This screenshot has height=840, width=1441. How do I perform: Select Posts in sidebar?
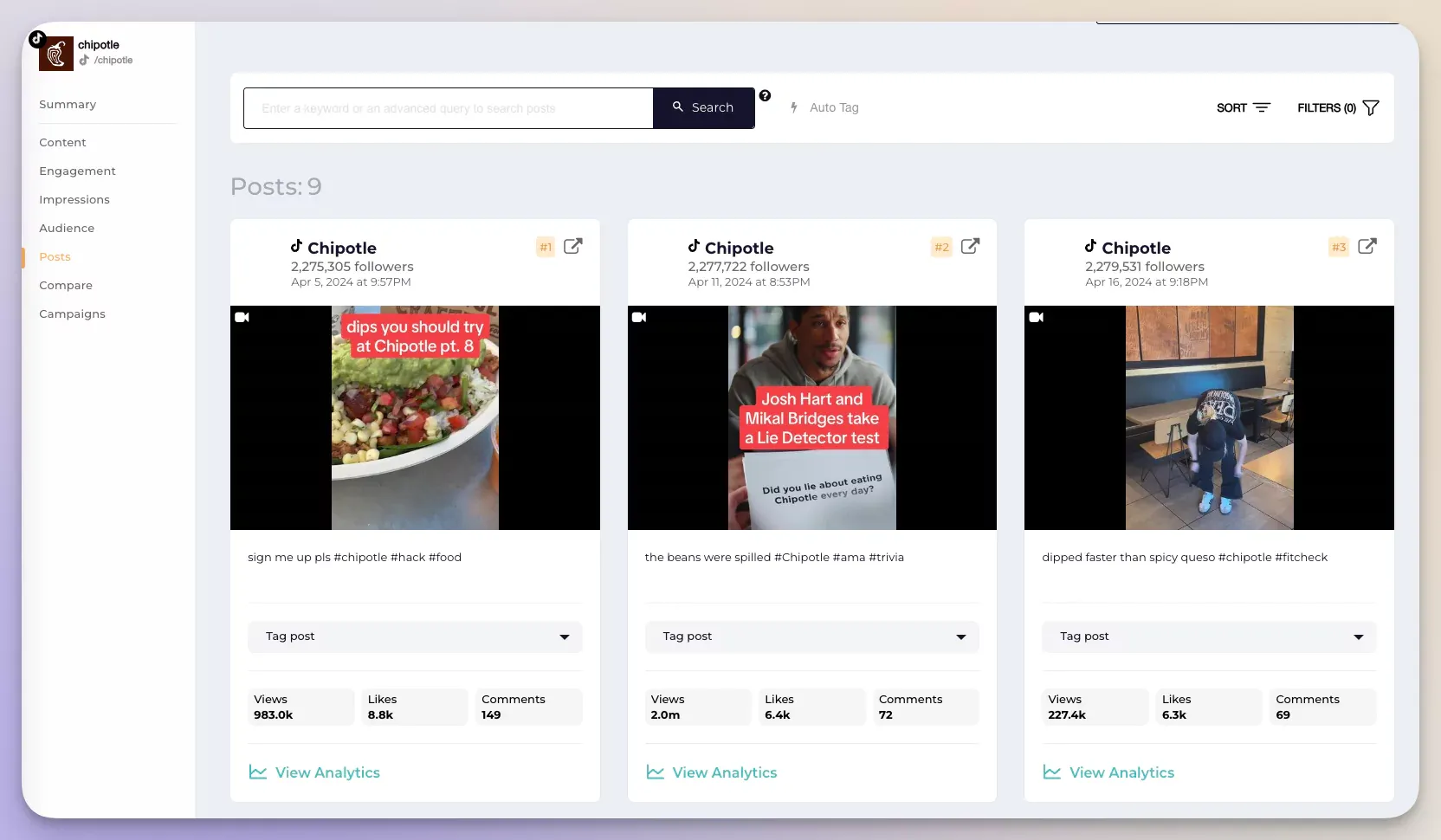55,256
